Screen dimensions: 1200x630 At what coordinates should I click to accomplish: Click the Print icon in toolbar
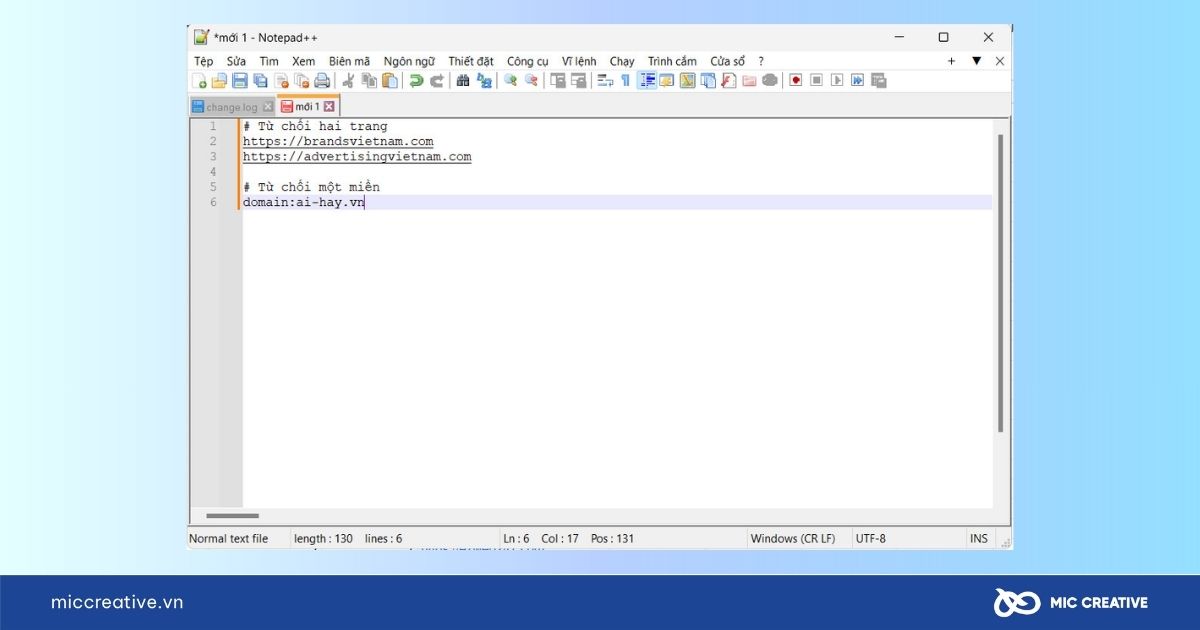point(322,81)
